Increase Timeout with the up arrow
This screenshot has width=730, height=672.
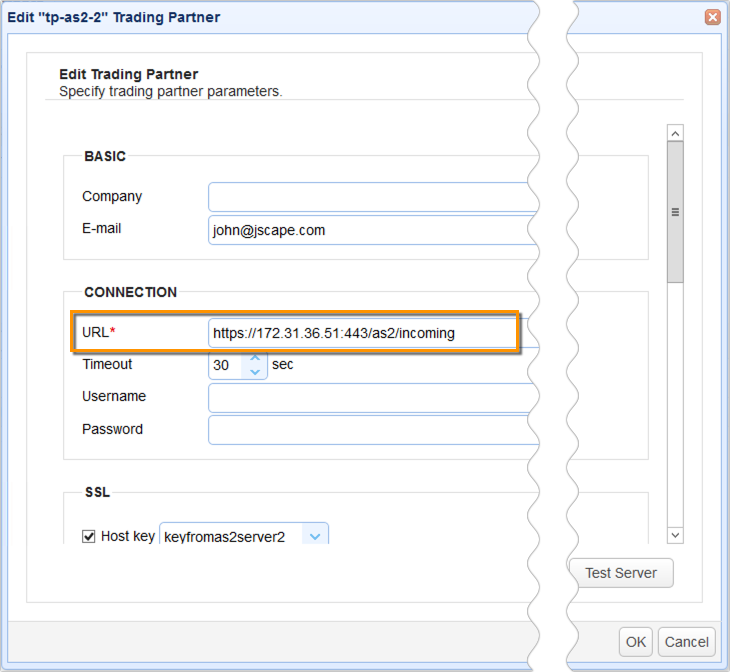[x=255, y=358]
